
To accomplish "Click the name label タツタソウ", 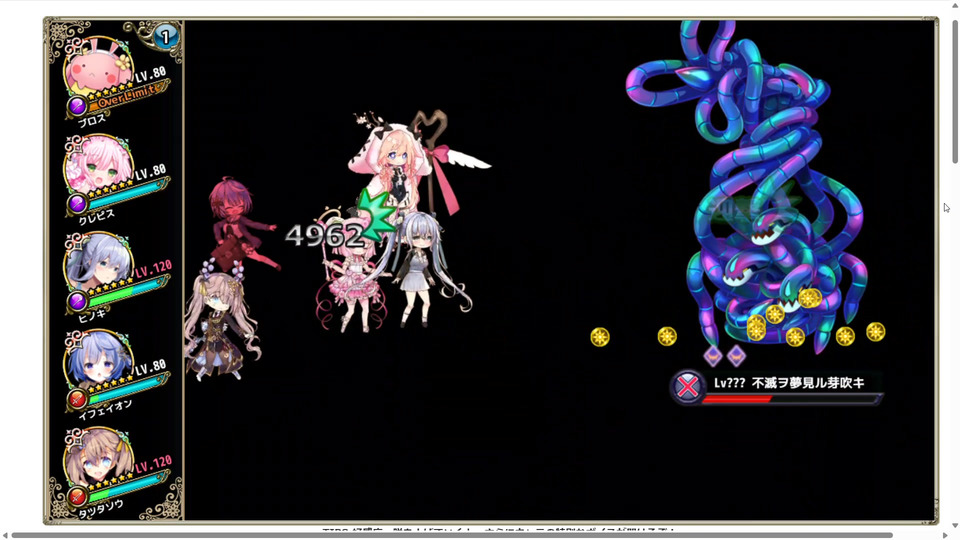I will [x=102, y=508].
